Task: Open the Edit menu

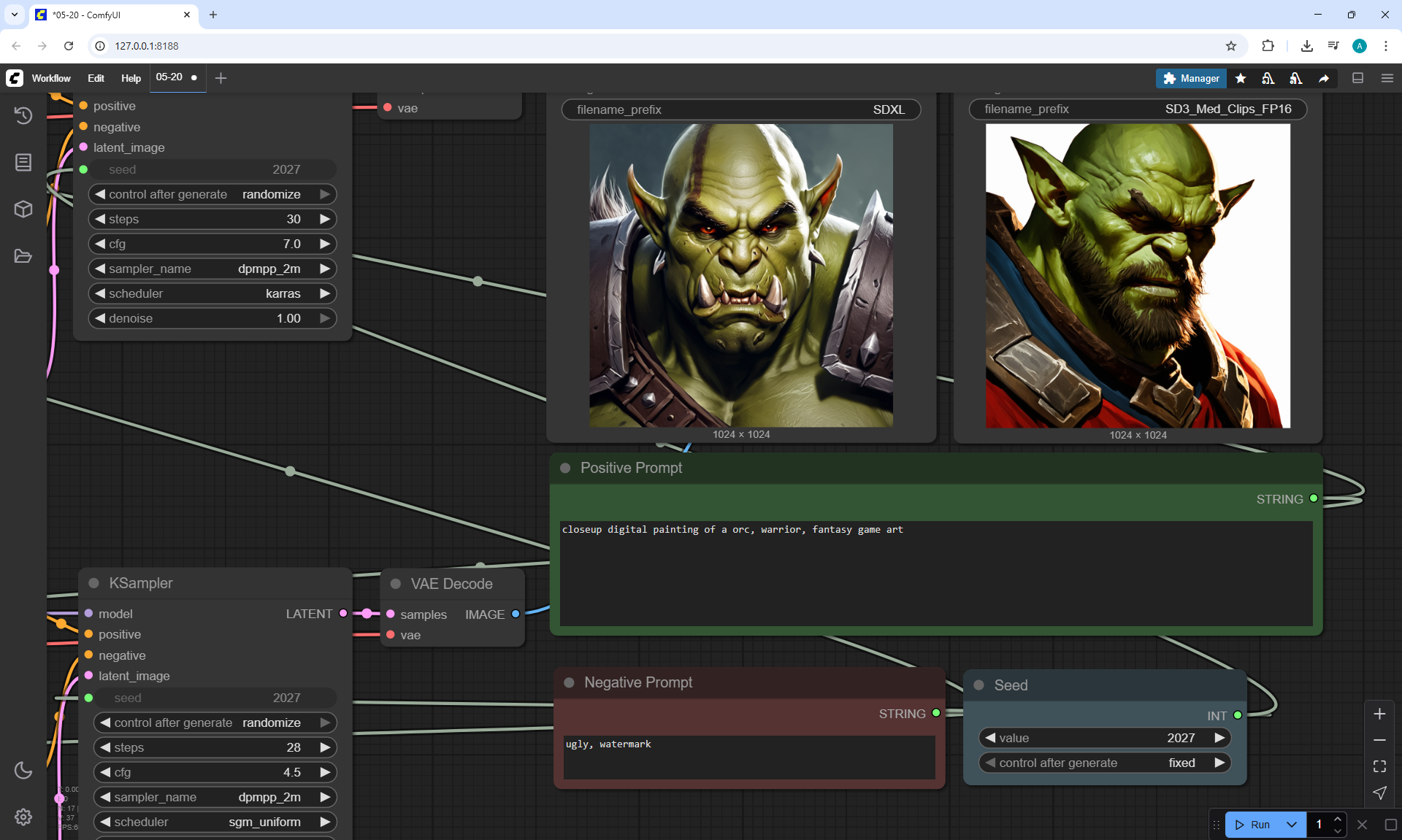Action: coord(96,78)
